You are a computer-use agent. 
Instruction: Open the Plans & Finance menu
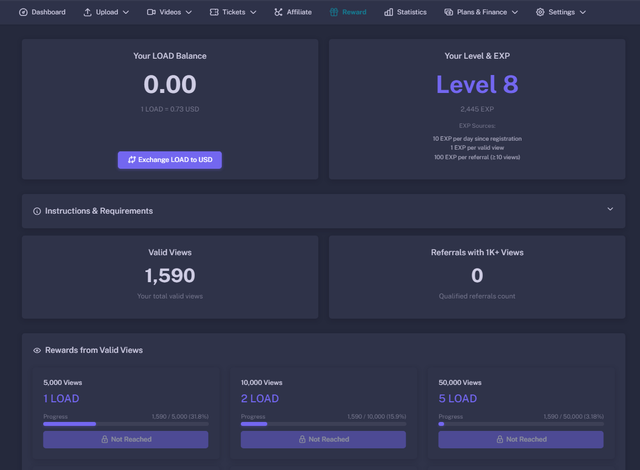[481, 12]
